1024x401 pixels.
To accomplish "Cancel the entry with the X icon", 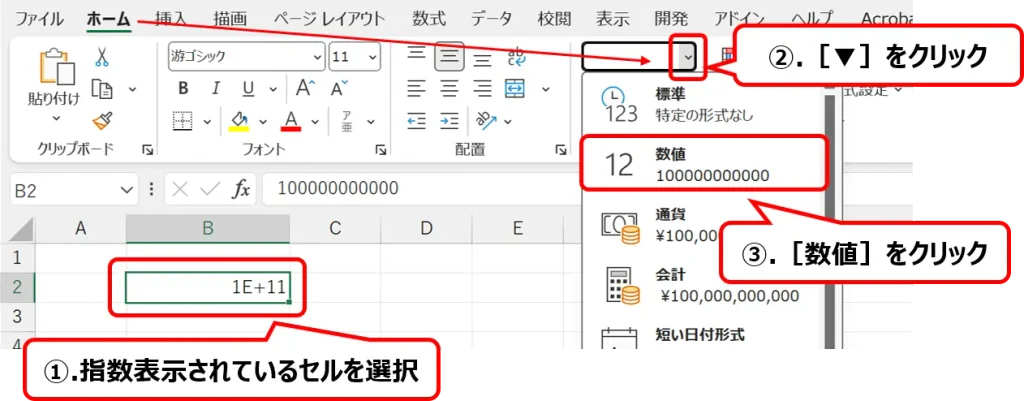I will pyautogui.click(x=181, y=189).
